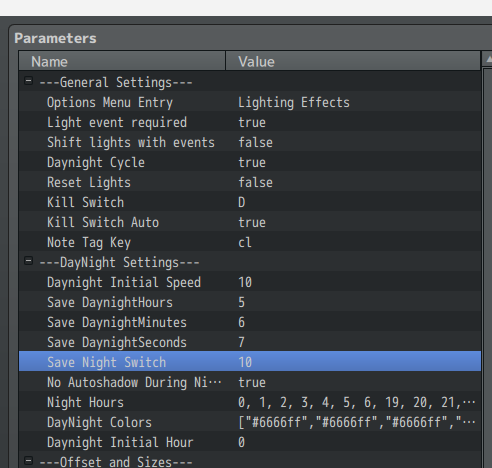Select the Night Hours parameter
Viewport: 492px width, 468px height.
pyautogui.click(x=250, y=402)
